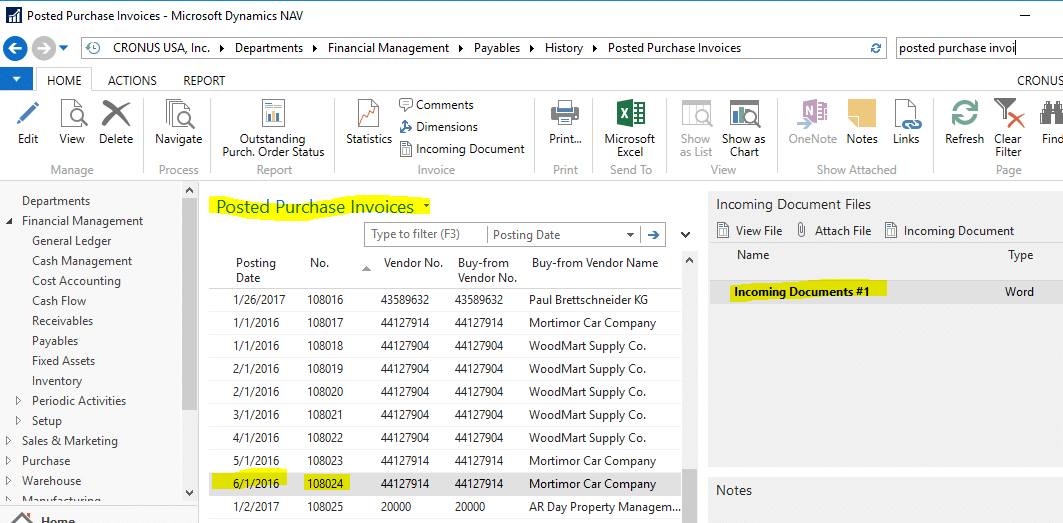Click the Show as List icon
The height and width of the screenshot is (523, 1063).
(696, 114)
